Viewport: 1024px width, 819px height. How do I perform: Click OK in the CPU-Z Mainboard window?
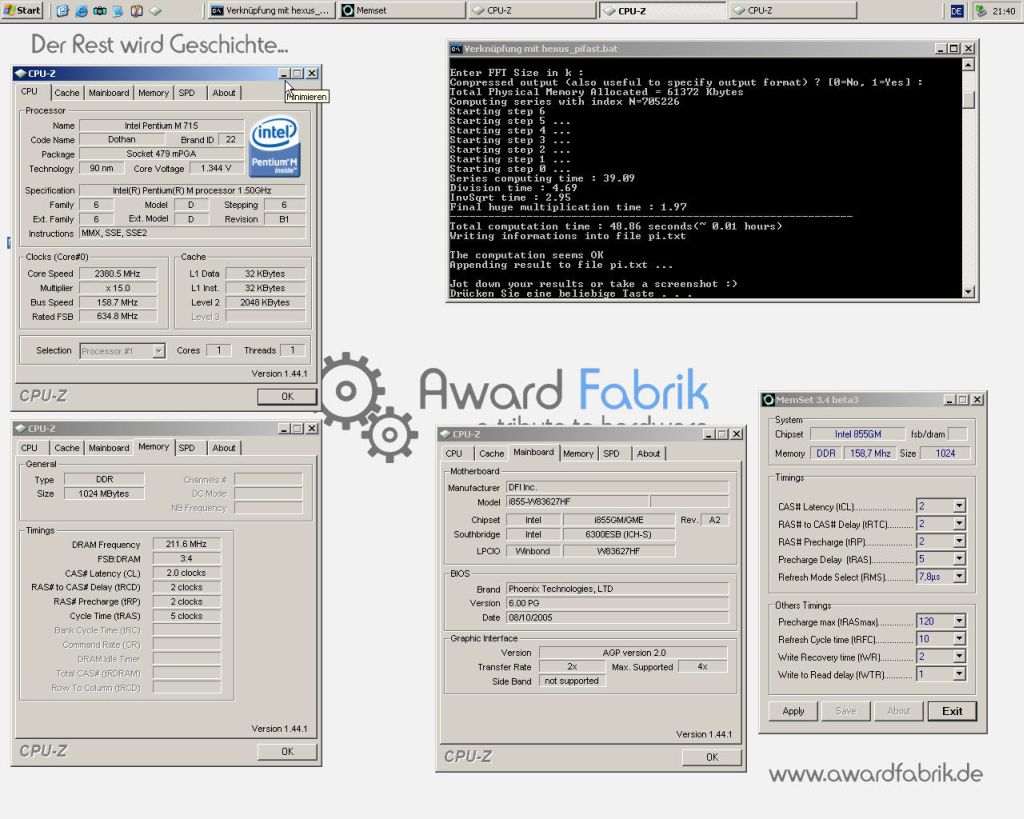tap(712, 757)
